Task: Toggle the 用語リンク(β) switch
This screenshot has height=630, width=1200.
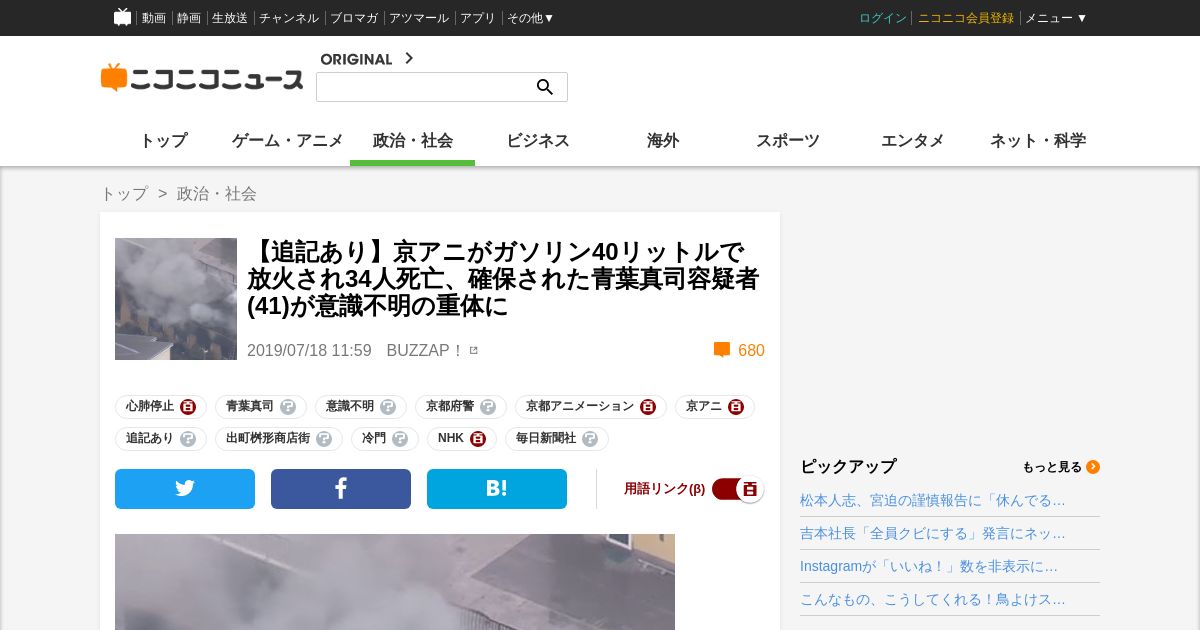Action: (x=738, y=489)
